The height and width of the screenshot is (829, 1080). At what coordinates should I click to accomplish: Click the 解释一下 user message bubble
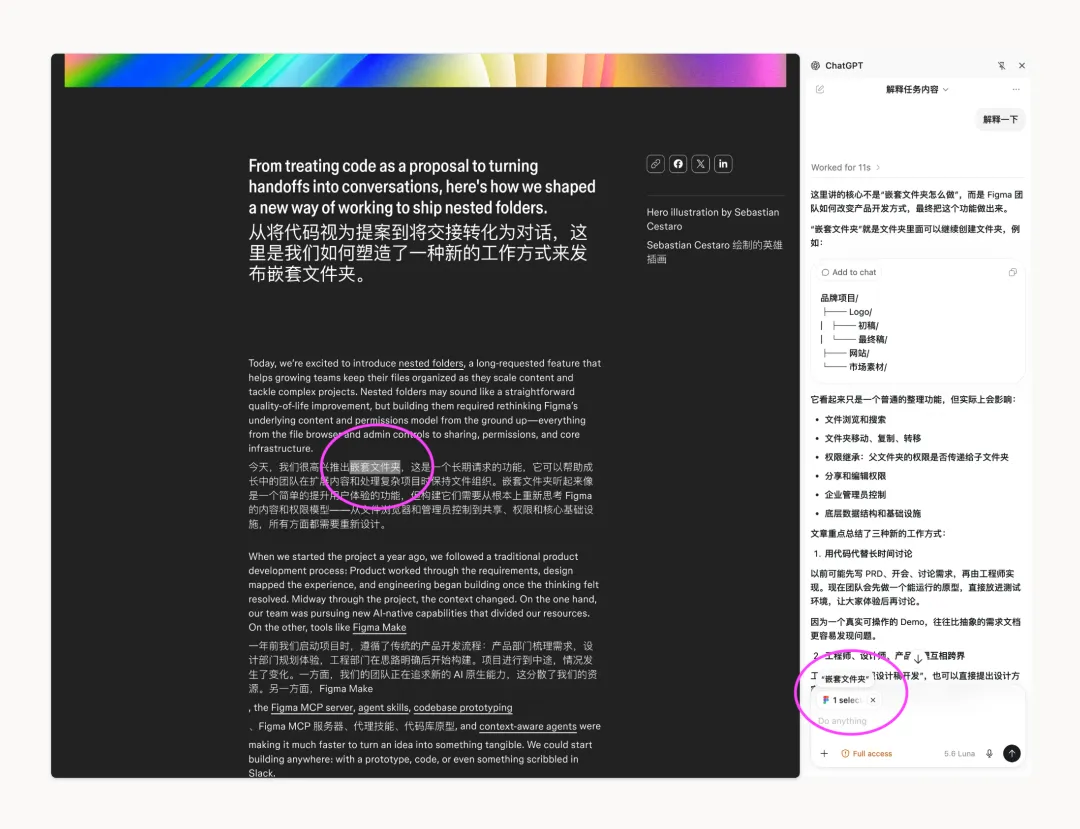click(1000, 119)
